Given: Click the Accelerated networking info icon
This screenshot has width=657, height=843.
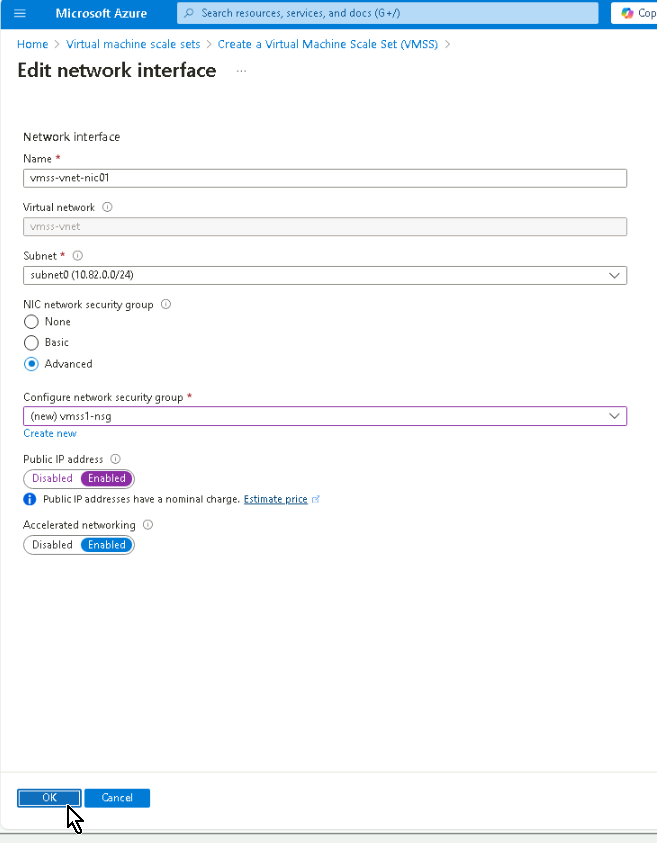Looking at the screenshot, I should [148, 525].
